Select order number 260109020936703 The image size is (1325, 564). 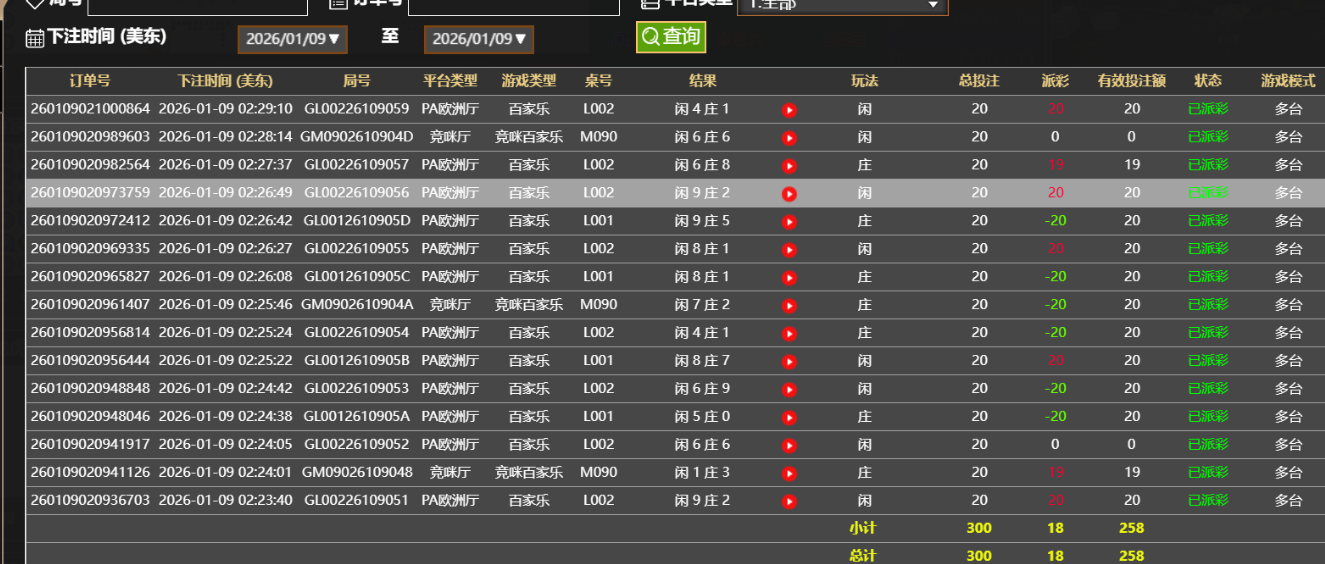[90, 500]
